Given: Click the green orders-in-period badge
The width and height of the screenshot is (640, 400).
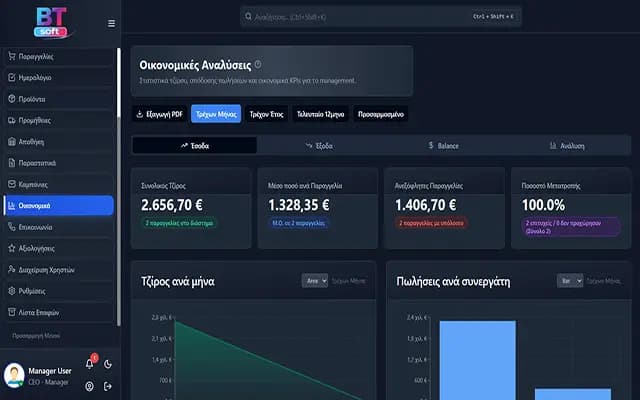Looking at the screenshot, I should tap(179, 223).
